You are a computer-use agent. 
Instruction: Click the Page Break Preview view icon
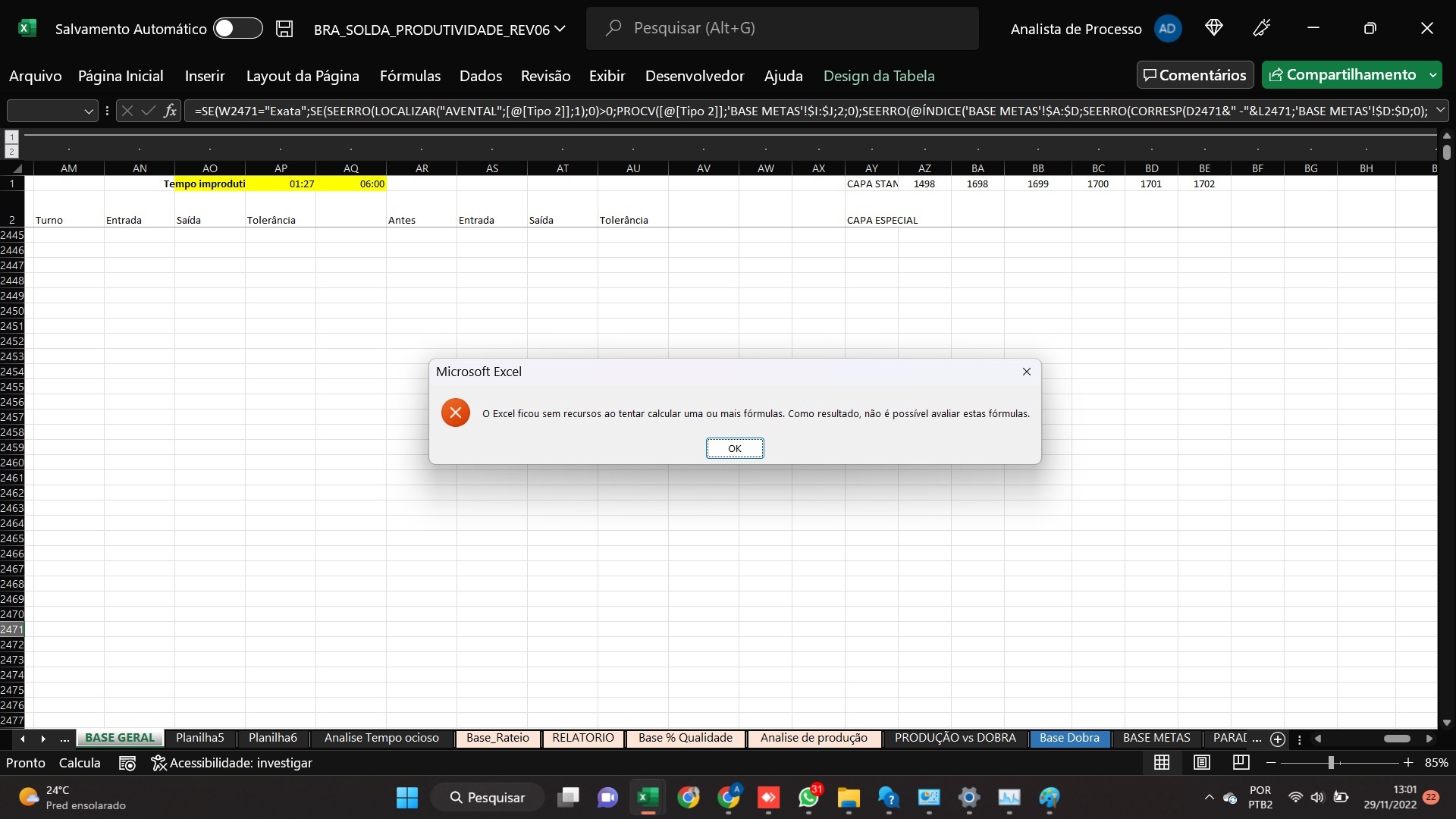(x=1241, y=762)
